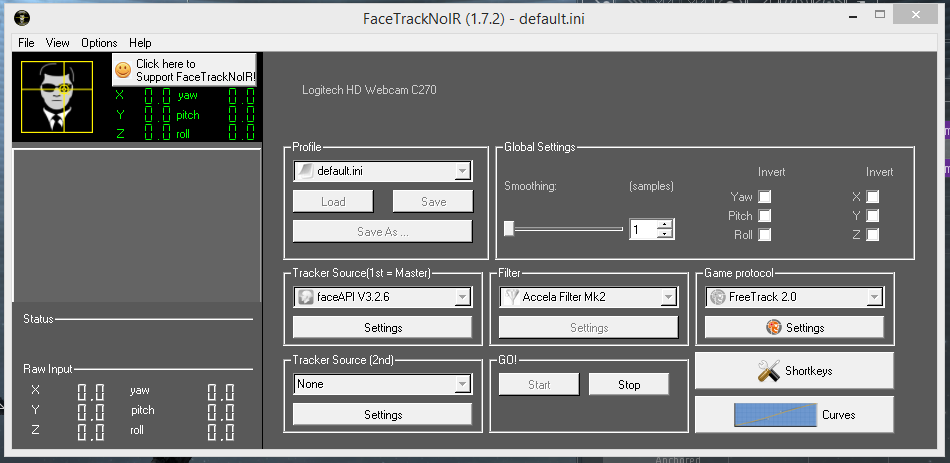The width and height of the screenshot is (950, 463).
Task: Click the head tracking avatar image
Action: (57, 97)
